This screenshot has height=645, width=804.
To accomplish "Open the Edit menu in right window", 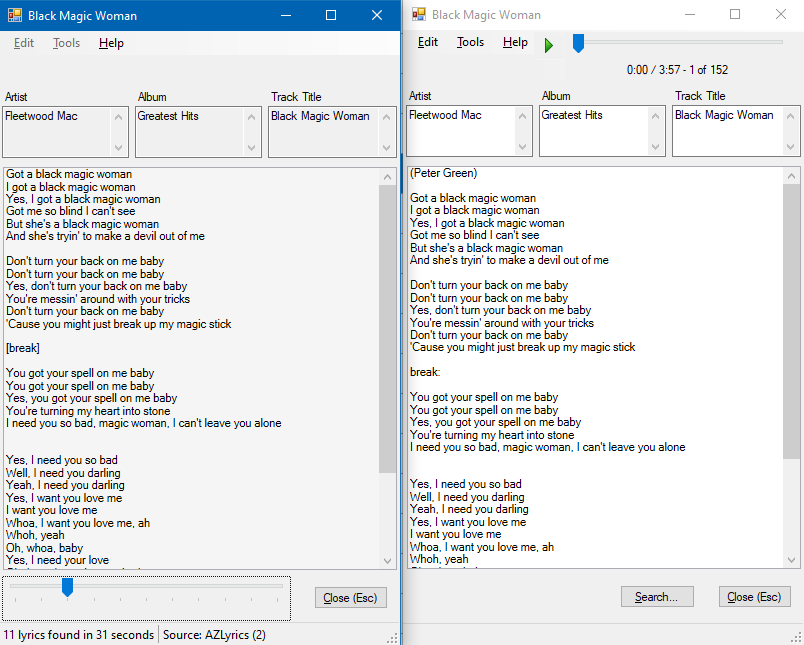I will (x=428, y=42).
